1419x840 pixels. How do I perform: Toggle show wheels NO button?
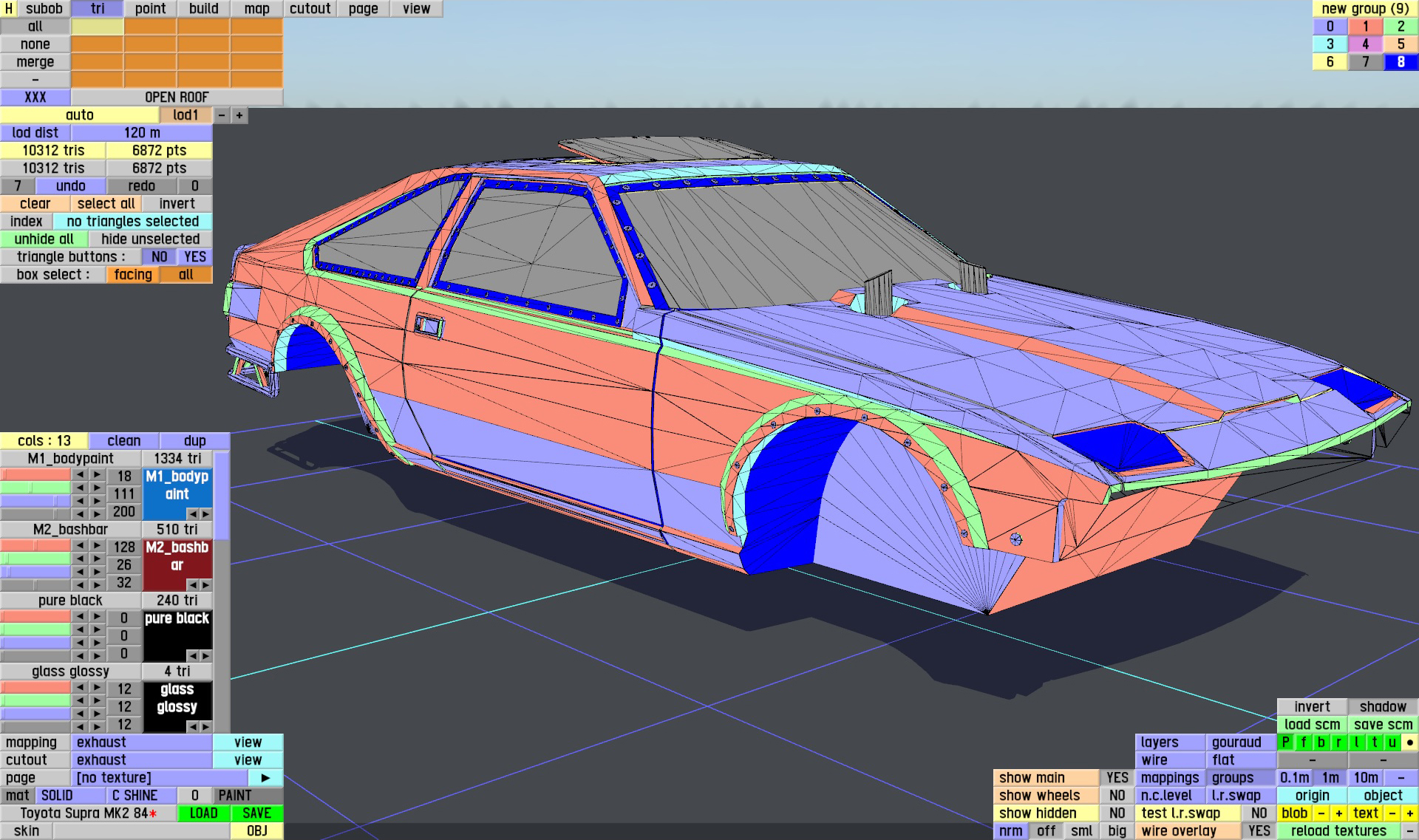(1117, 796)
